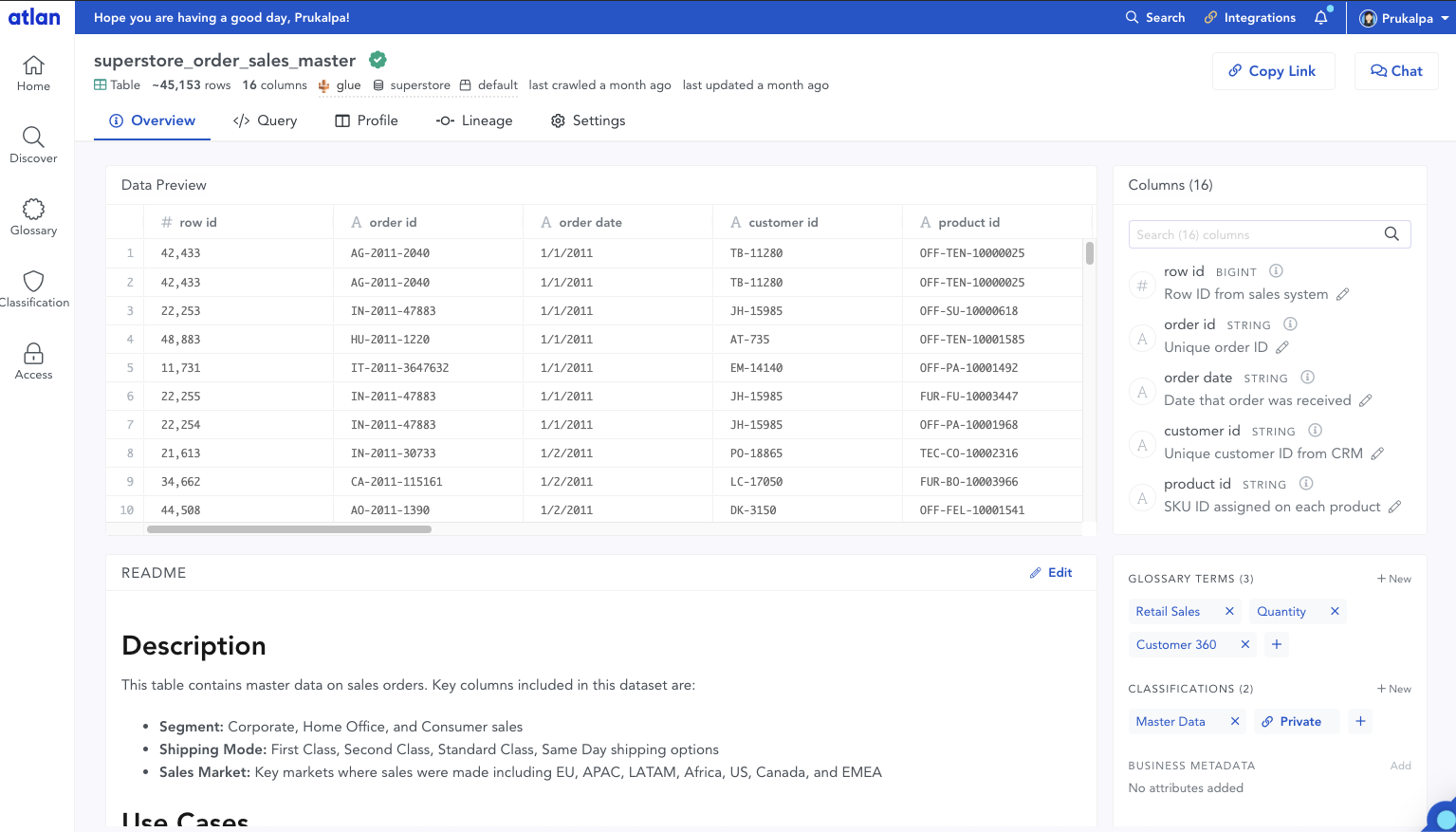Click the verified badge beside table name
Screen dimensions: 1456x832
tap(378, 60)
